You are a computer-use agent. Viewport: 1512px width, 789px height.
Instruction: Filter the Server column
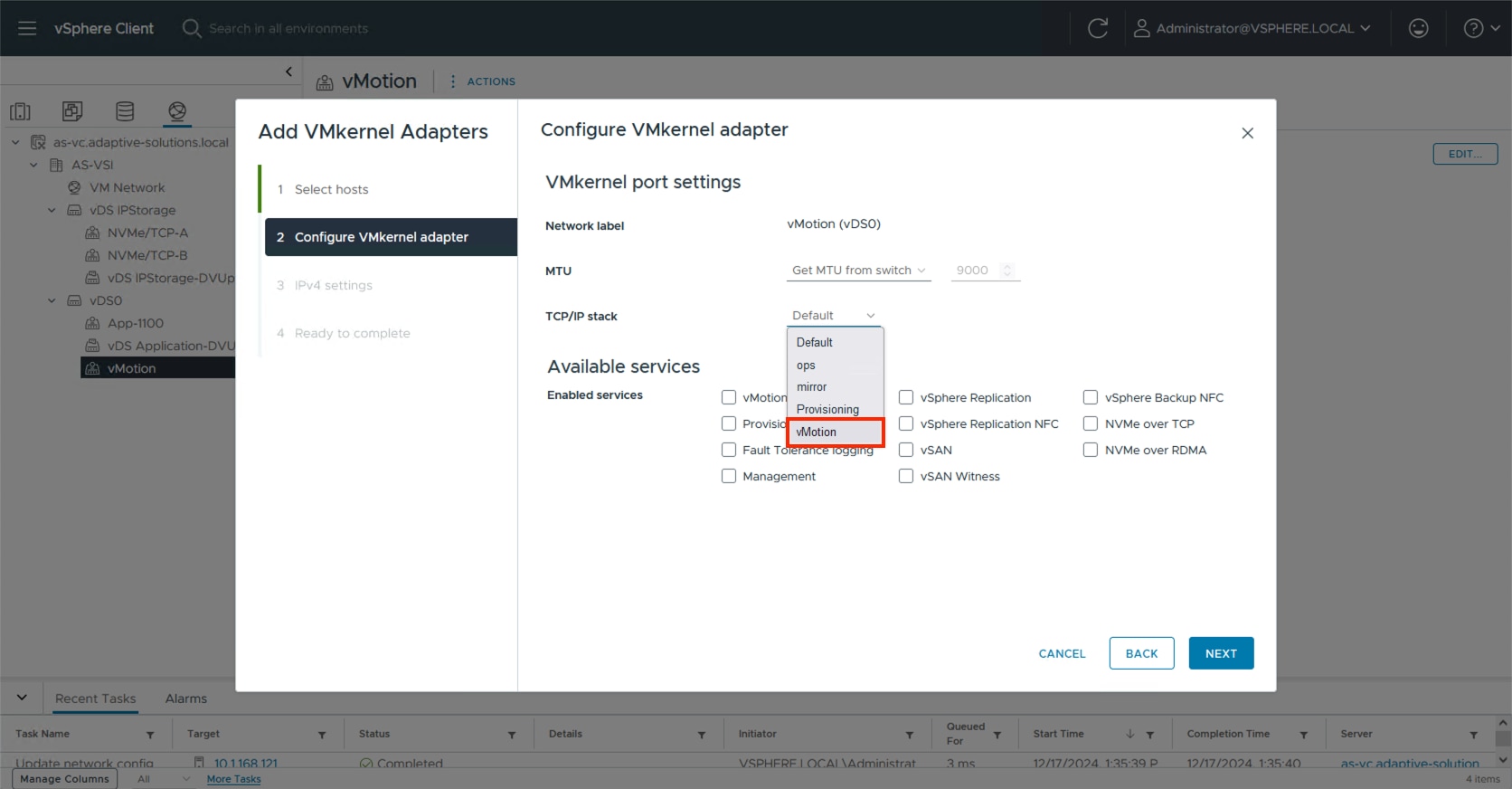coord(1474,735)
